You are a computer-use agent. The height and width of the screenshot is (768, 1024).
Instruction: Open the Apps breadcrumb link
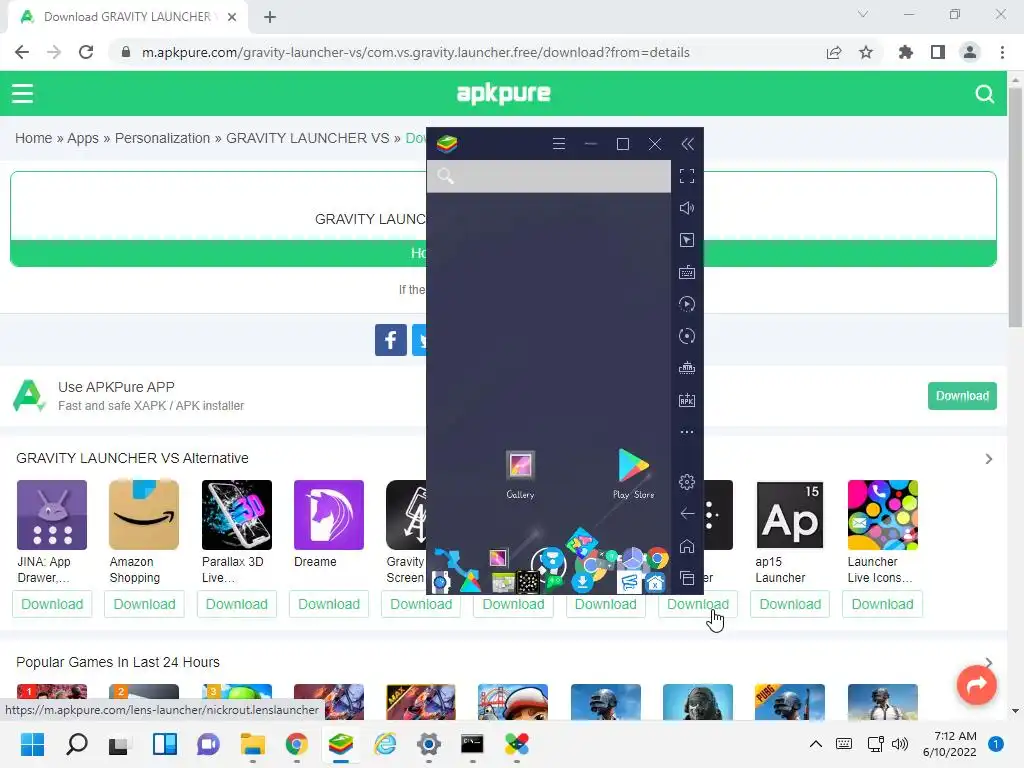(83, 138)
